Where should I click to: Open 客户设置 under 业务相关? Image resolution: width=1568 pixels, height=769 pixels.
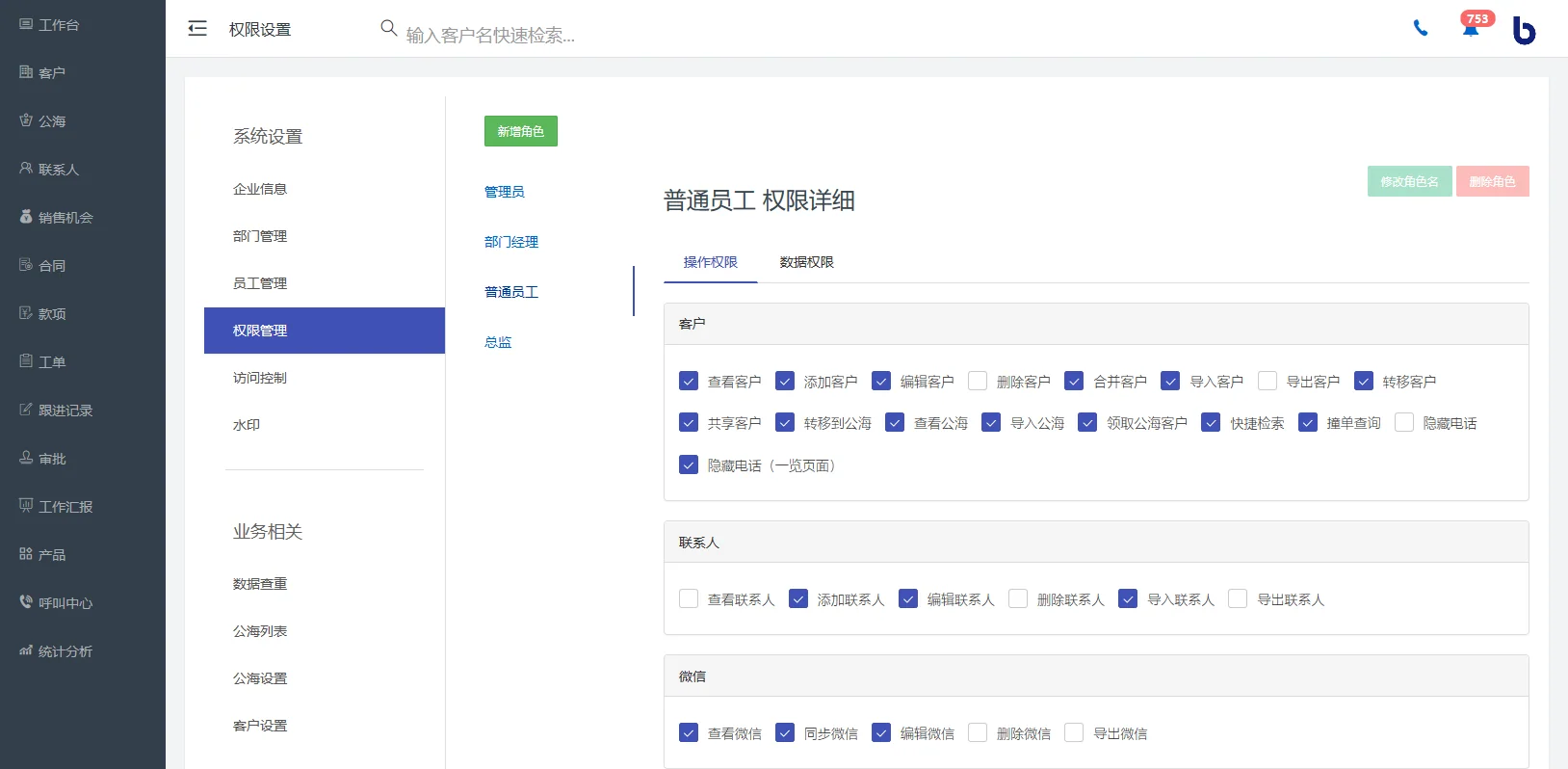pyautogui.click(x=260, y=726)
